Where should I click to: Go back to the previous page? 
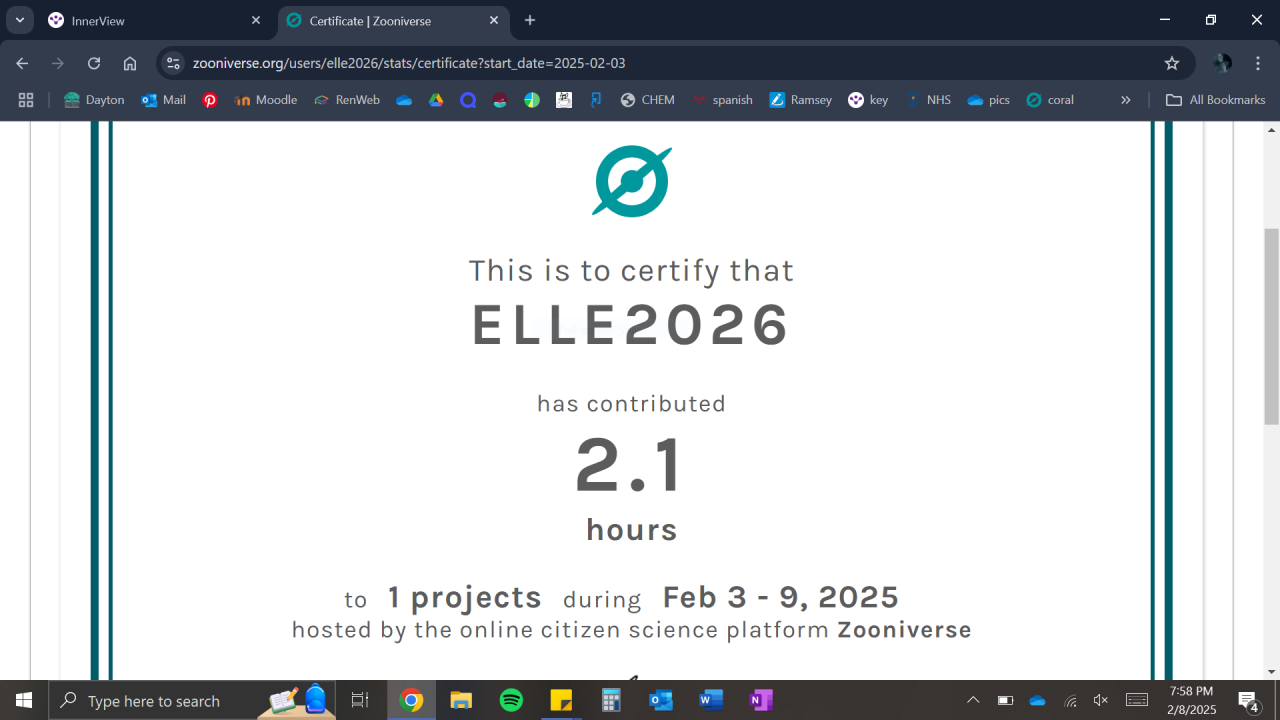[22, 63]
